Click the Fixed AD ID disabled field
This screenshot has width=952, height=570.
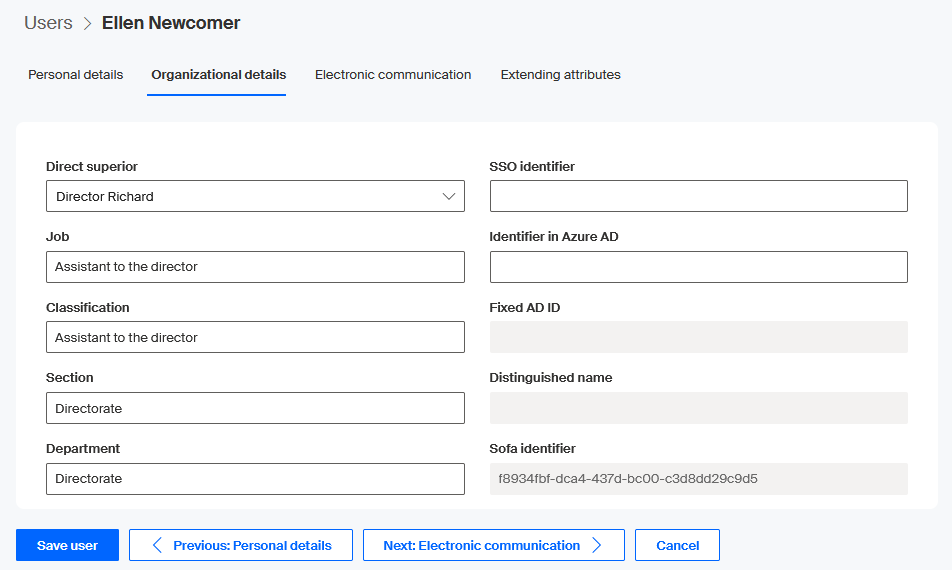(698, 338)
